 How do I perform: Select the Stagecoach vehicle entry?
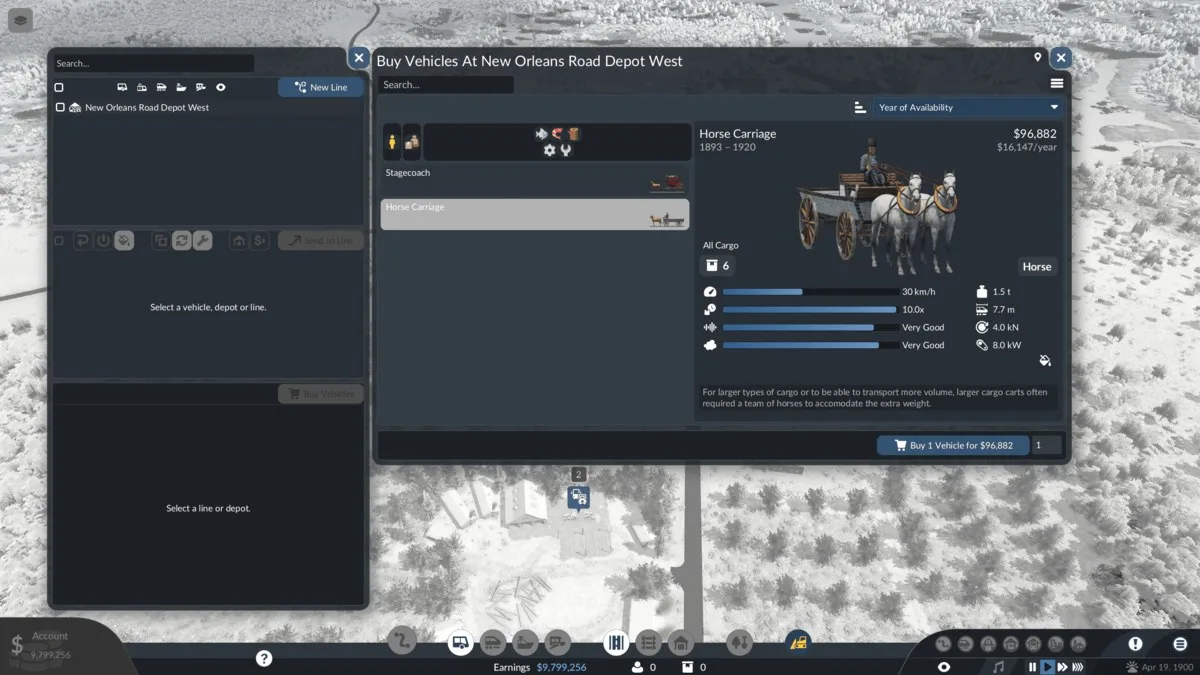535,180
